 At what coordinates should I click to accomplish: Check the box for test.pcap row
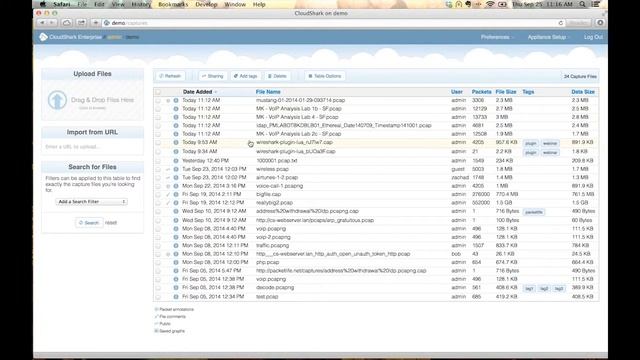(x=158, y=297)
